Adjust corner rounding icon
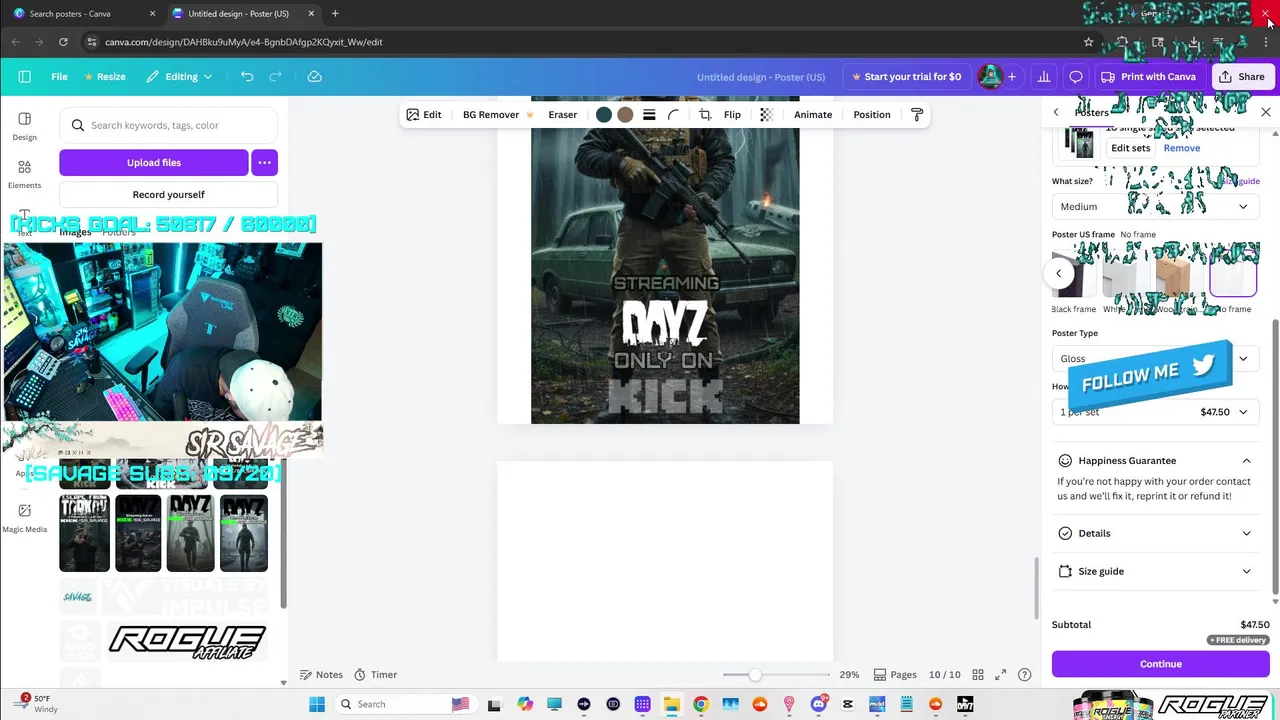 (x=674, y=115)
